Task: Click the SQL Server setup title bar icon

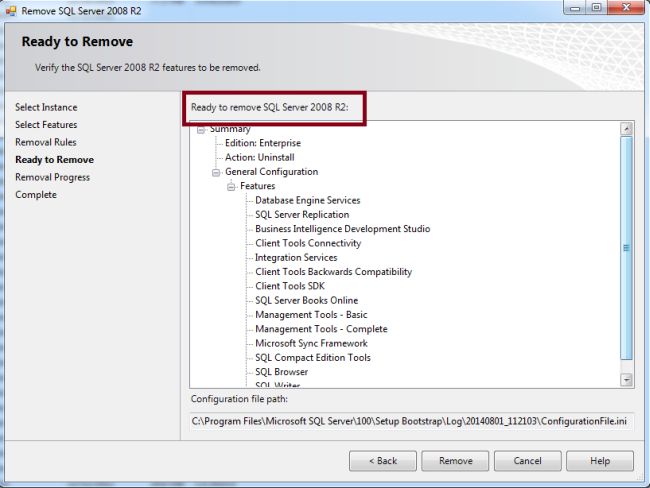Action: (x=11, y=10)
